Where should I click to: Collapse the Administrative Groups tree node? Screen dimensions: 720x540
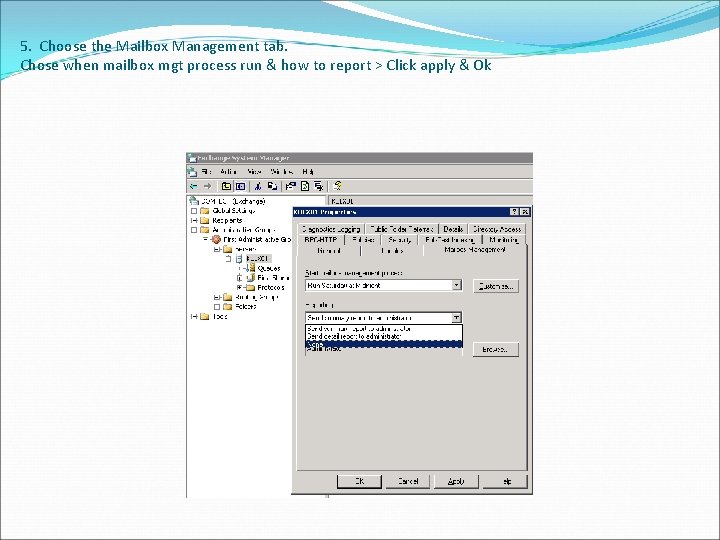[194, 230]
